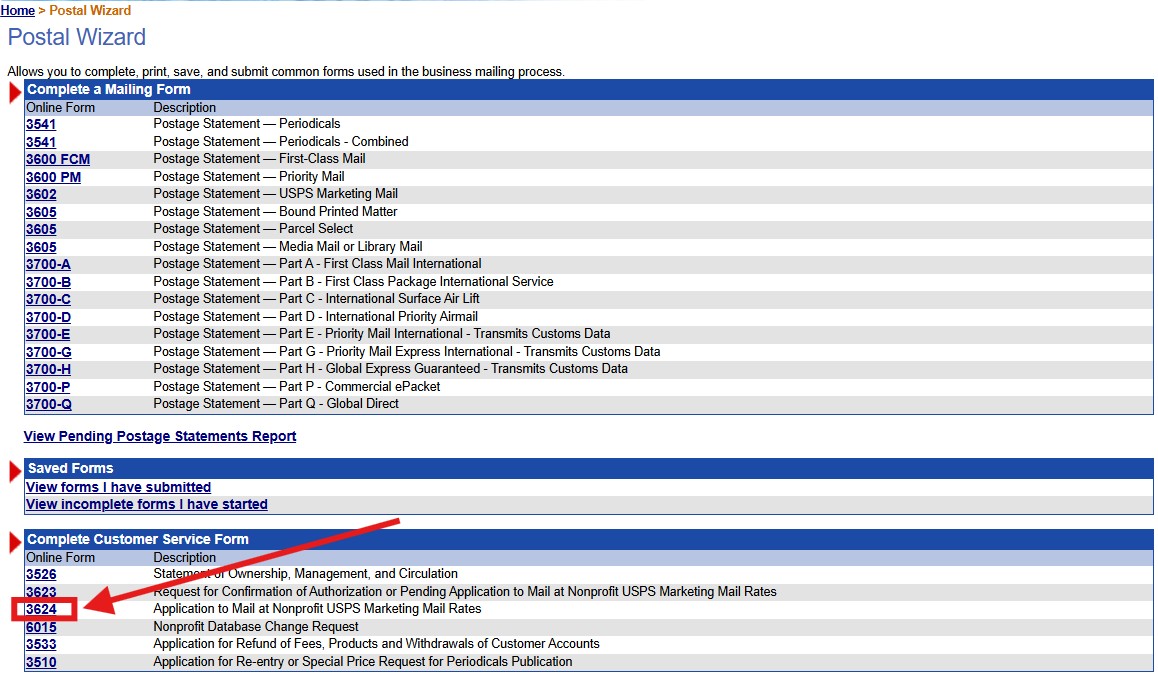Open form 6015 Nonprofit Database Change Request
Image resolution: width=1158 pixels, height=674 pixels.
coord(41,627)
